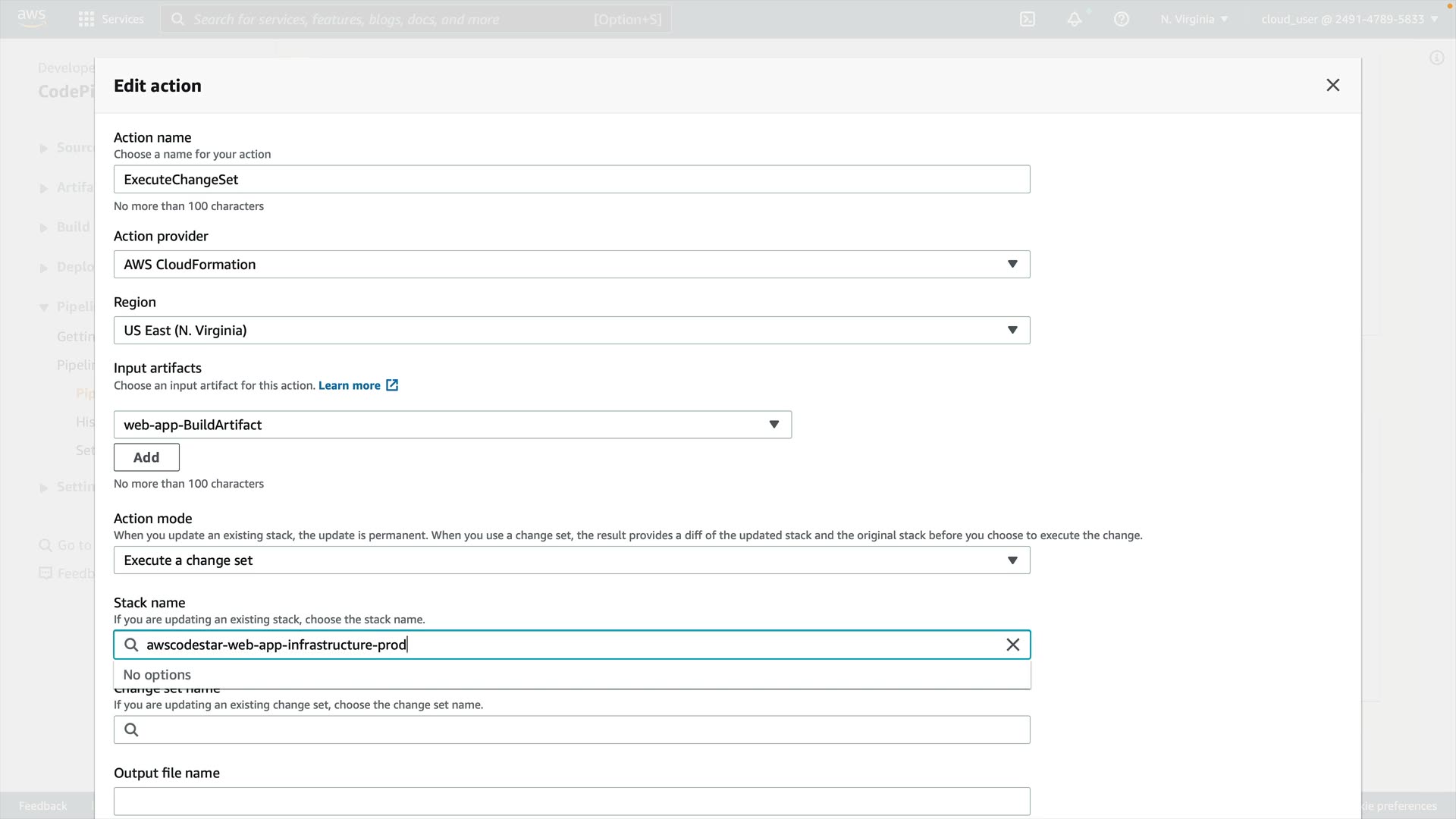
Task: Focus the Output file name field
Action: tap(572, 801)
